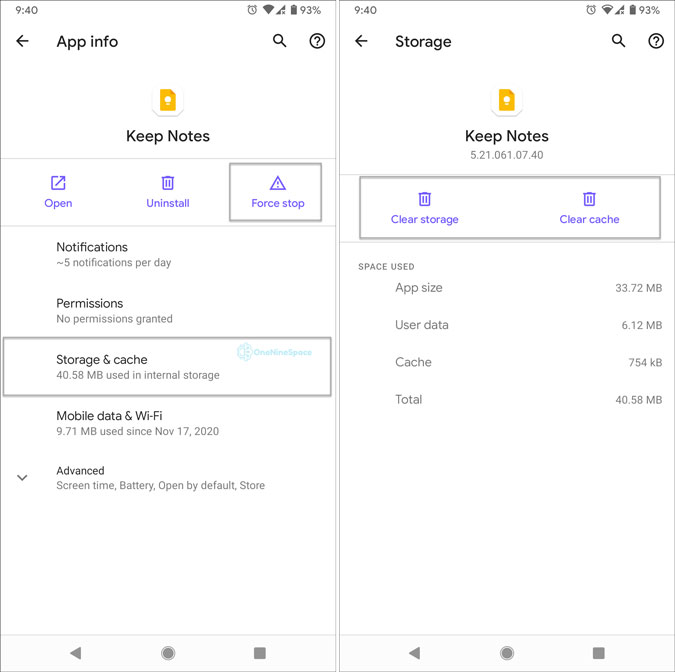
Task: Tap version number 5.21.061.07.40
Action: 507,155
